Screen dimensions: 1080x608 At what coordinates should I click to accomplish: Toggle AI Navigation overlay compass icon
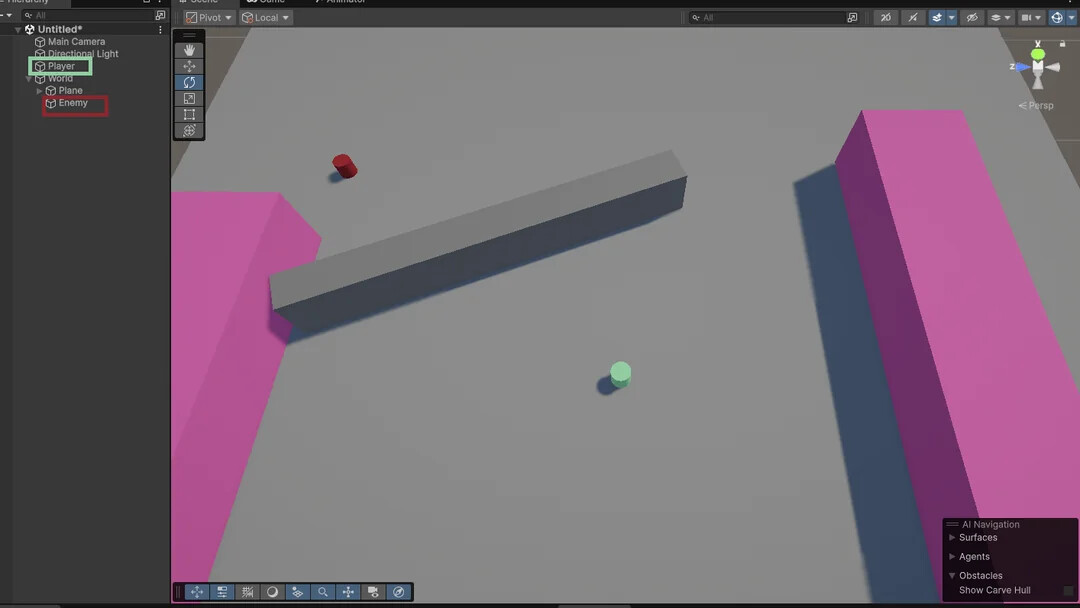[x=398, y=592]
